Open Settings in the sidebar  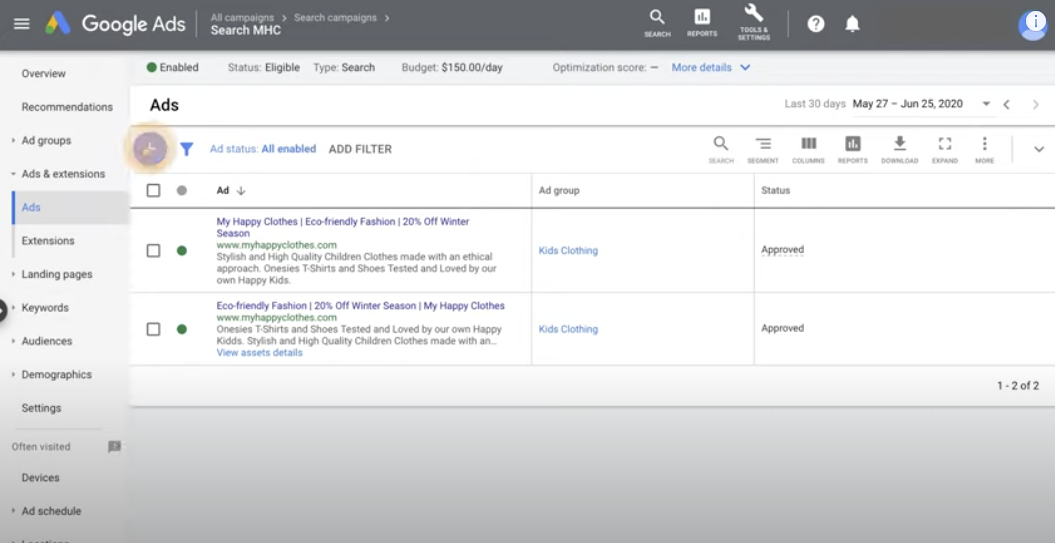coord(41,408)
